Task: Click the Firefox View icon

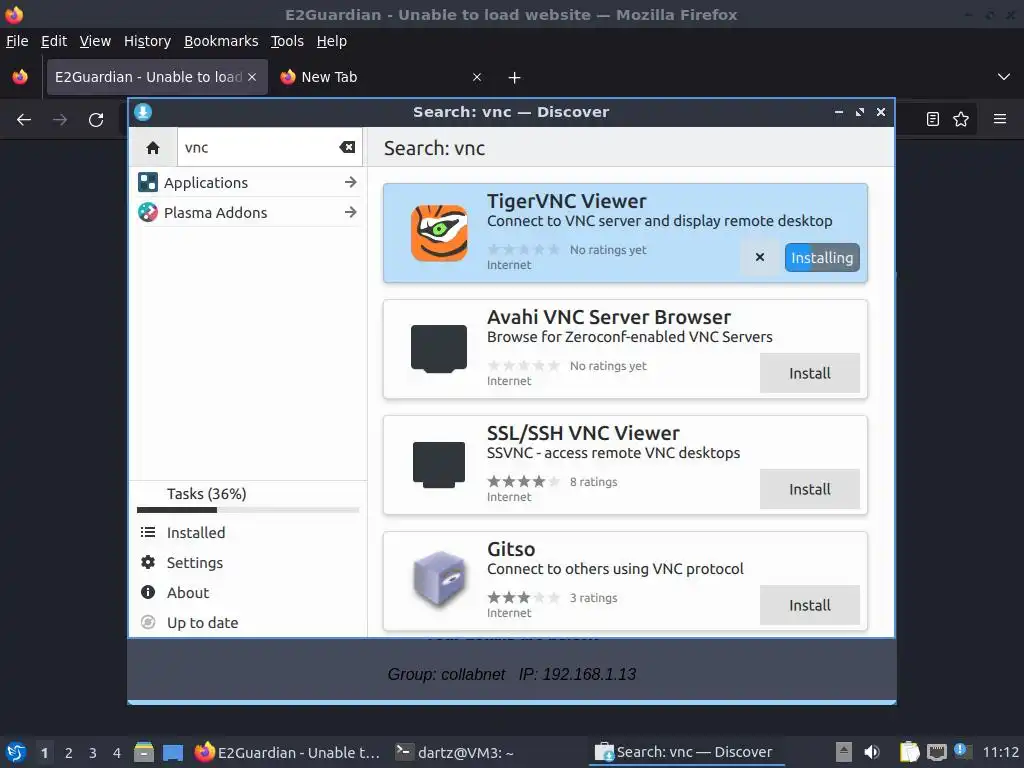Action: [20, 77]
